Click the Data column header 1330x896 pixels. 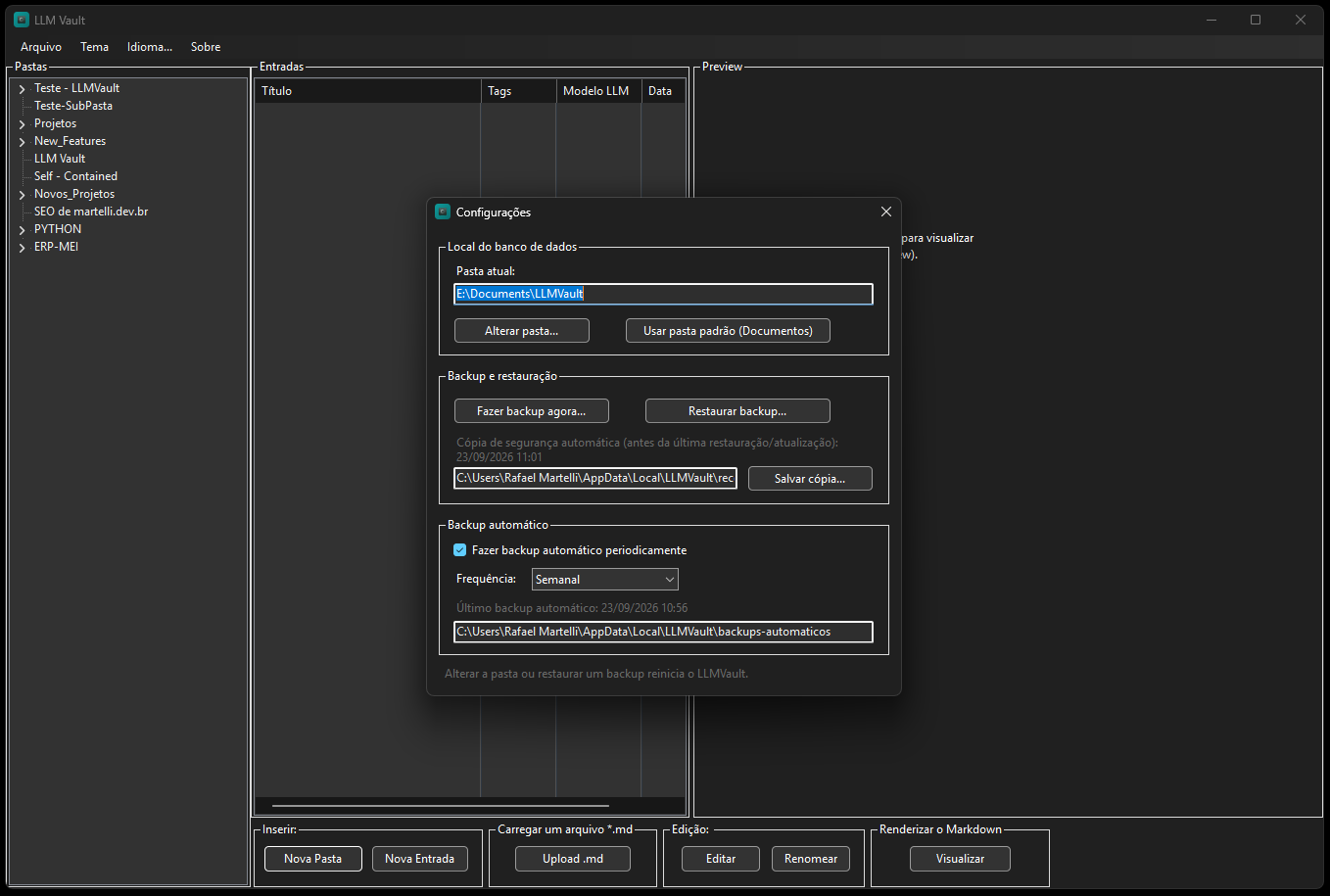(x=663, y=91)
